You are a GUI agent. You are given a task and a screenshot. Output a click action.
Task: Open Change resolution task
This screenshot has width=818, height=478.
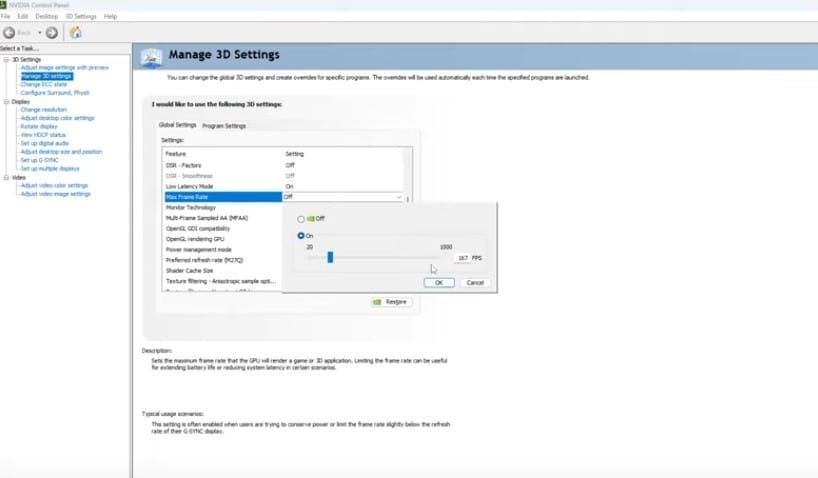tap(44, 110)
